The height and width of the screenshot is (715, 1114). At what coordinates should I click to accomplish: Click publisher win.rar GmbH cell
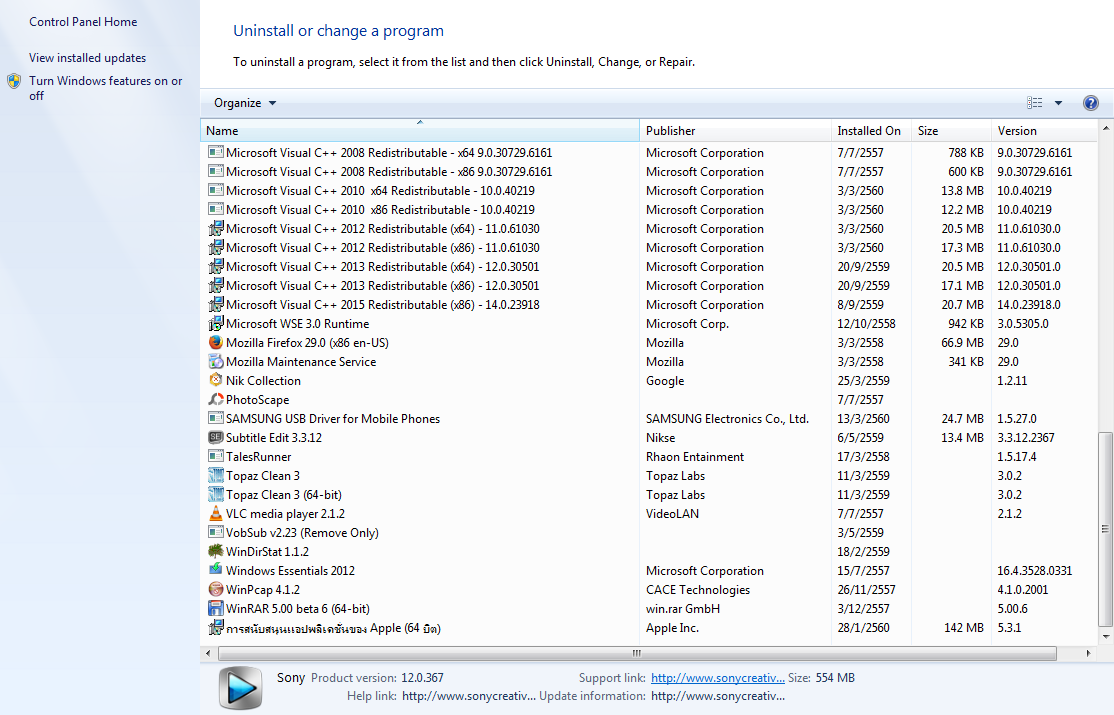[683, 609]
